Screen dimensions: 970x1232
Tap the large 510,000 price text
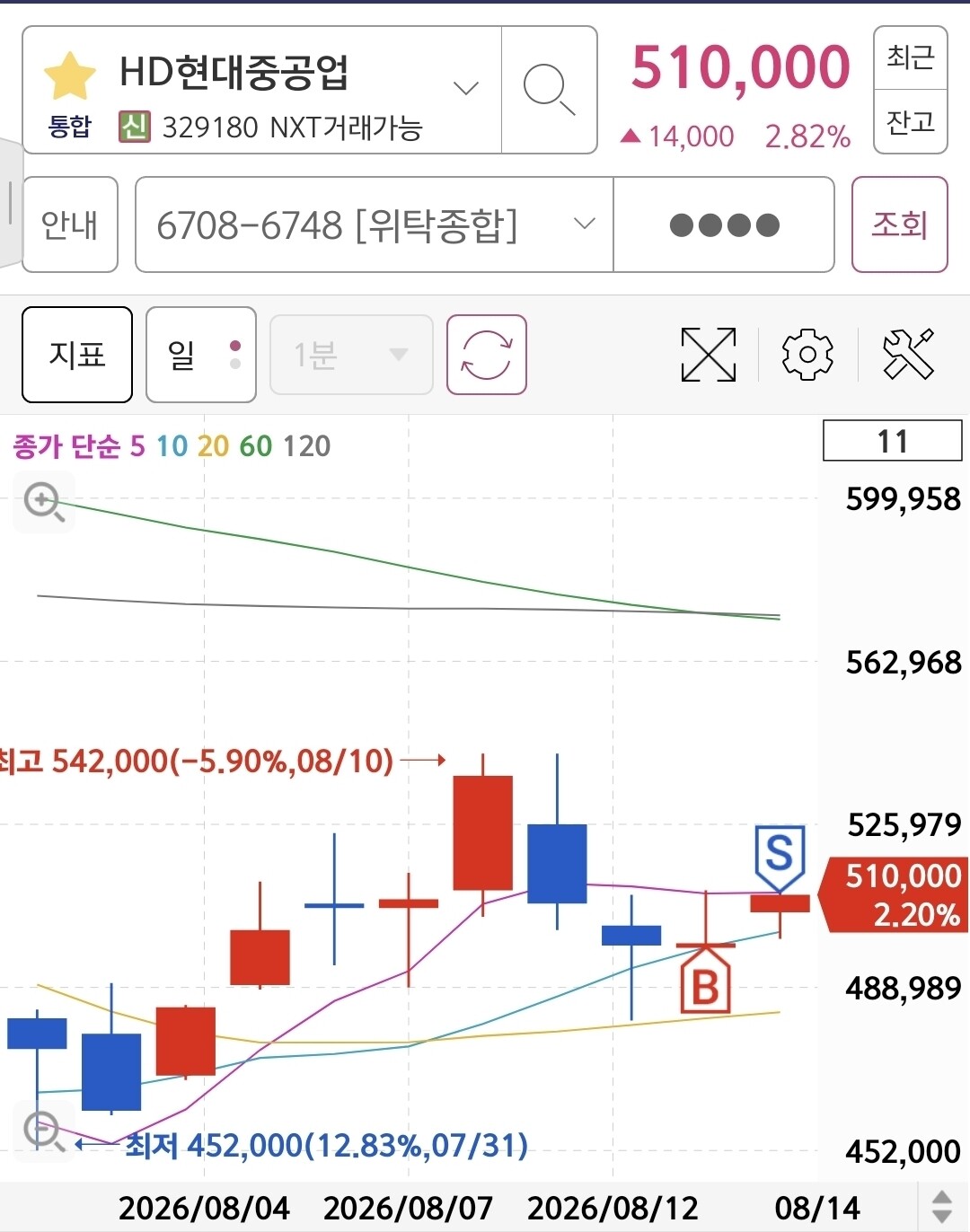pyautogui.click(x=740, y=67)
